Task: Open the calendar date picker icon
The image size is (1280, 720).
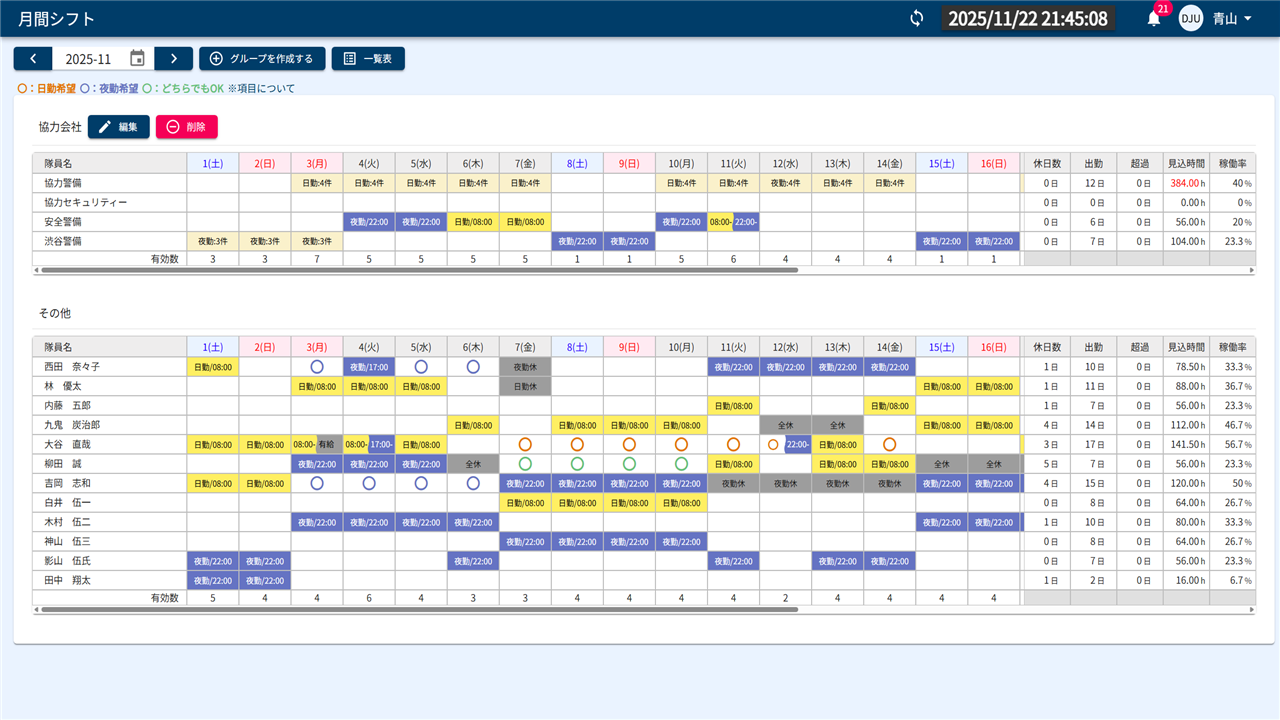Action: (138, 59)
